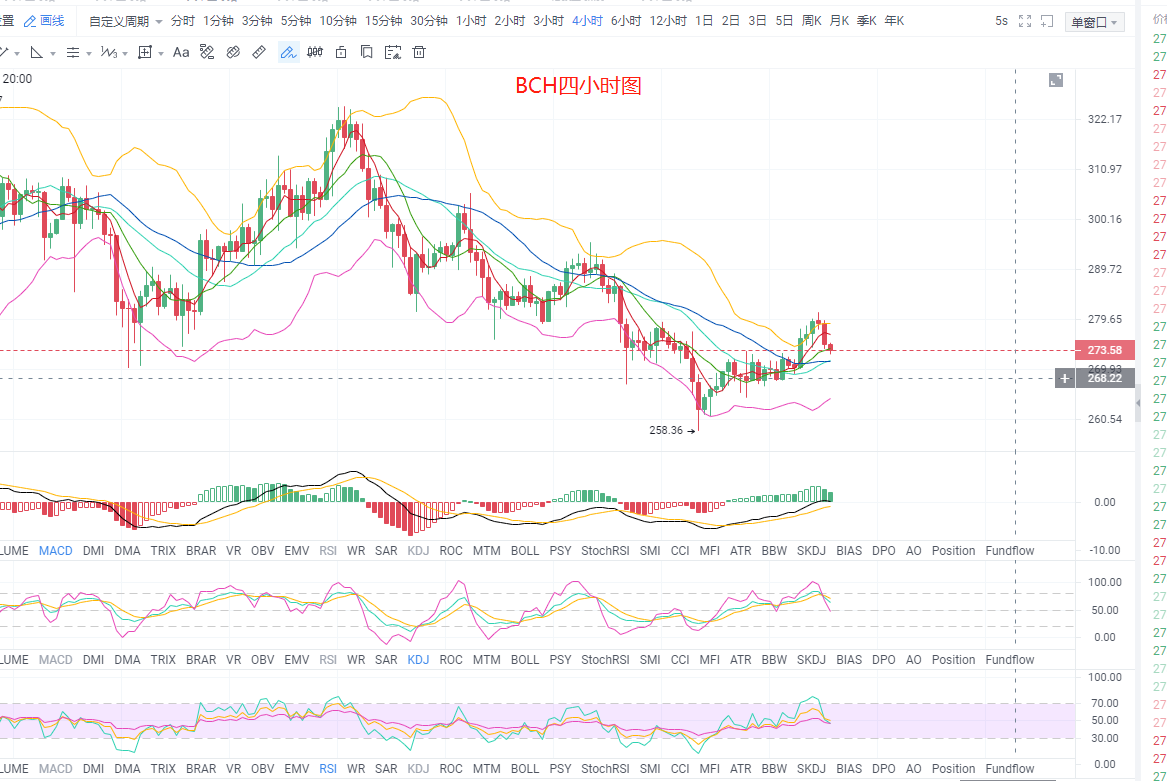Click the candlestick pattern icon in drawing toolbar
The height and width of the screenshot is (781, 1167).
tap(314, 52)
